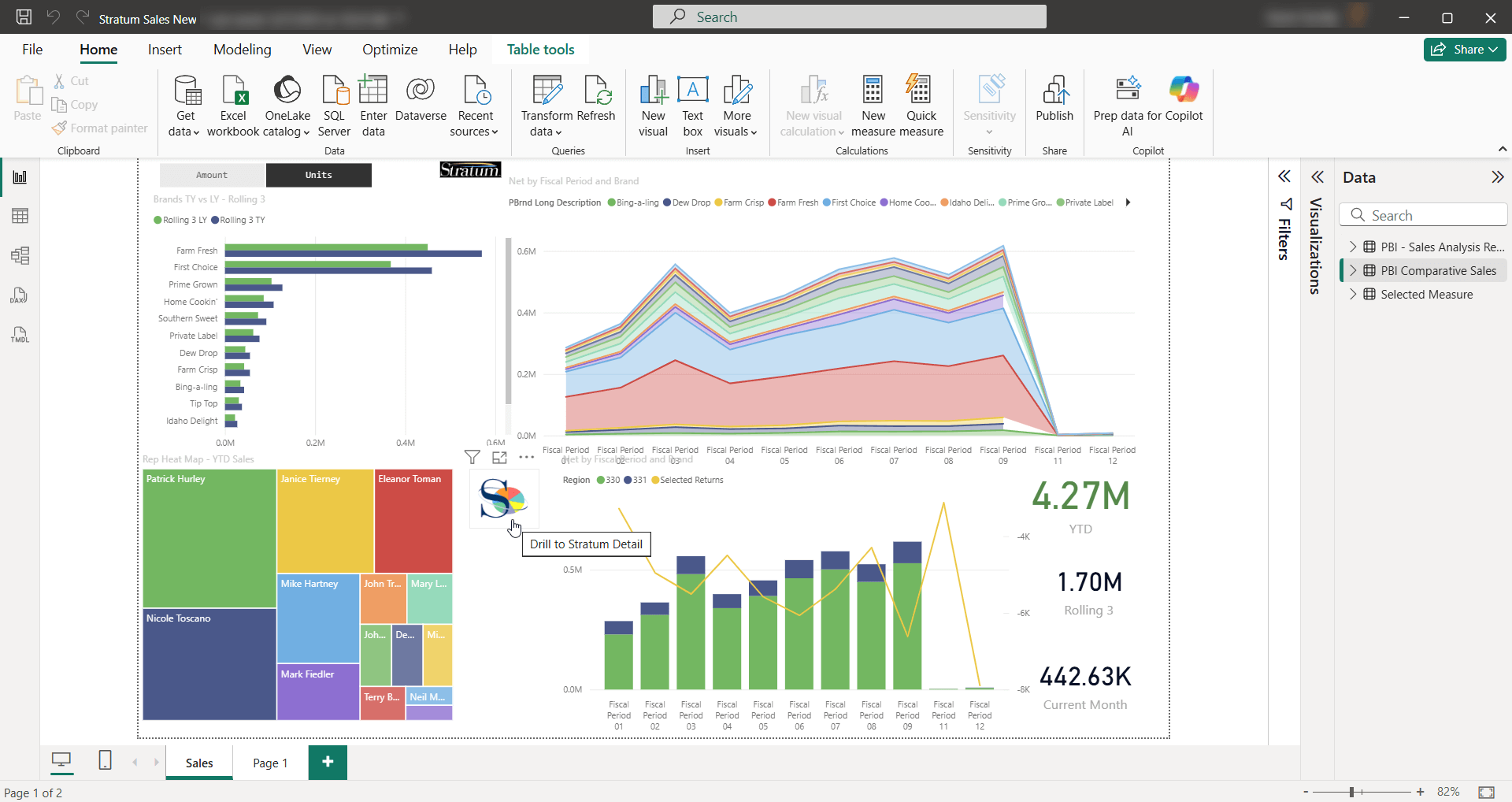This screenshot has width=1512, height=802.
Task: Select the Units toggle button
Action: [319, 175]
